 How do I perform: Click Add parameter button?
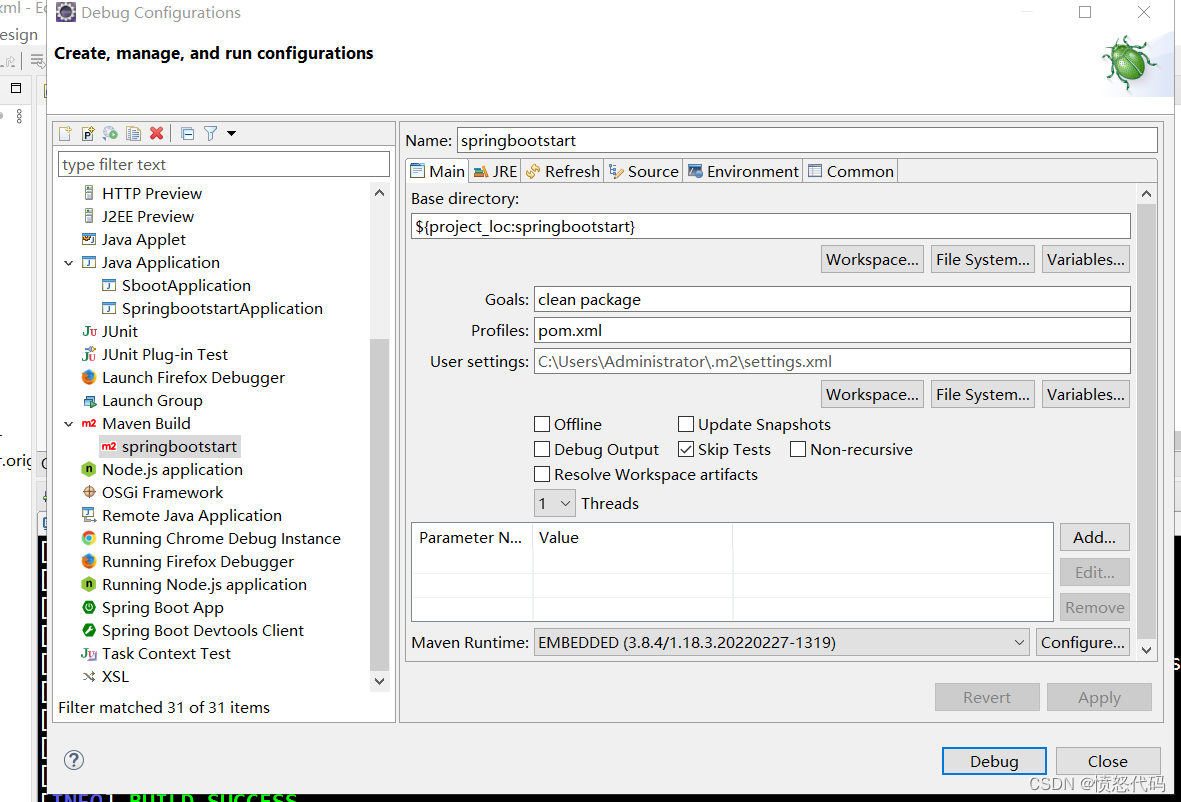click(x=1094, y=538)
